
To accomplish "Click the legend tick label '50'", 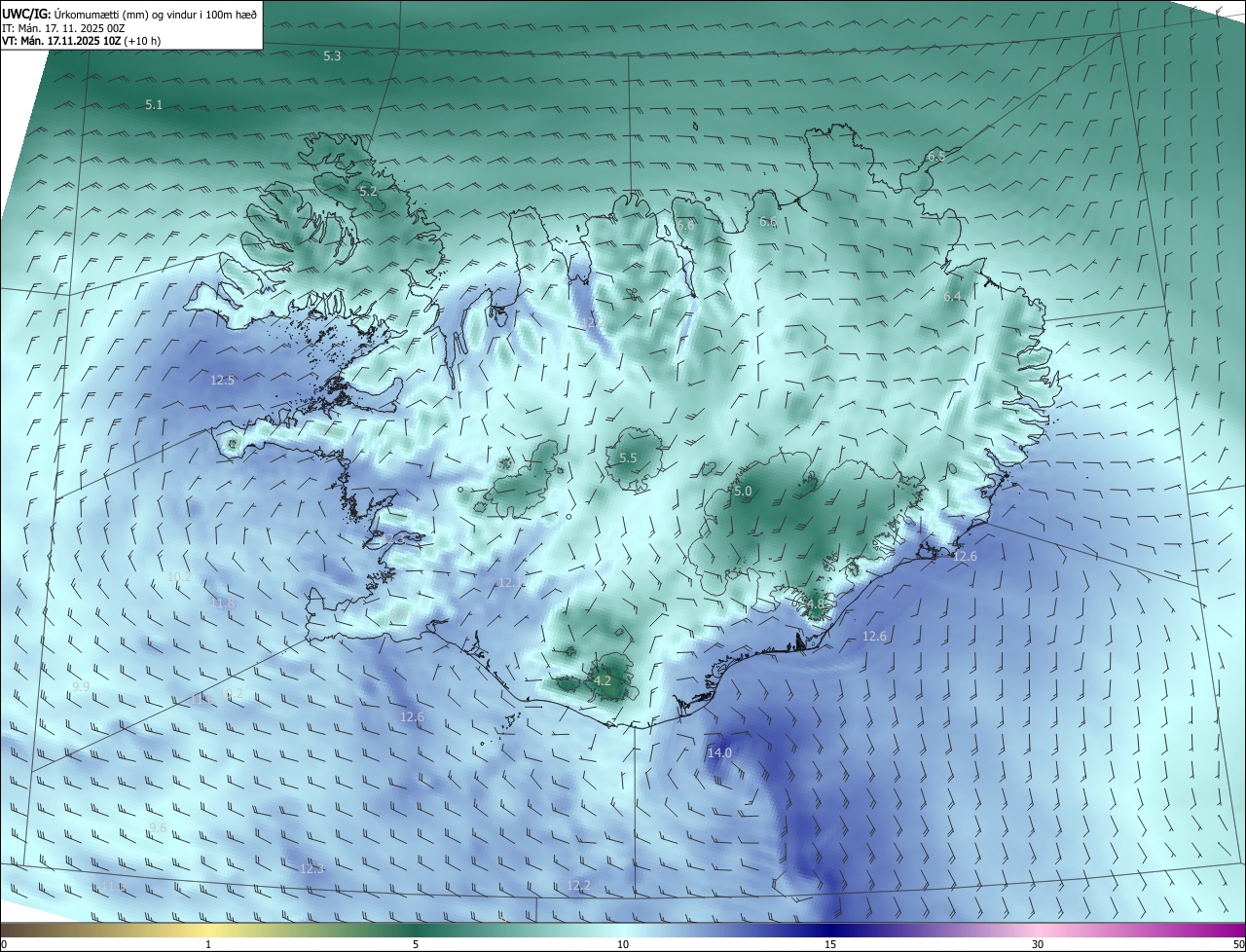I will [x=1238, y=945].
